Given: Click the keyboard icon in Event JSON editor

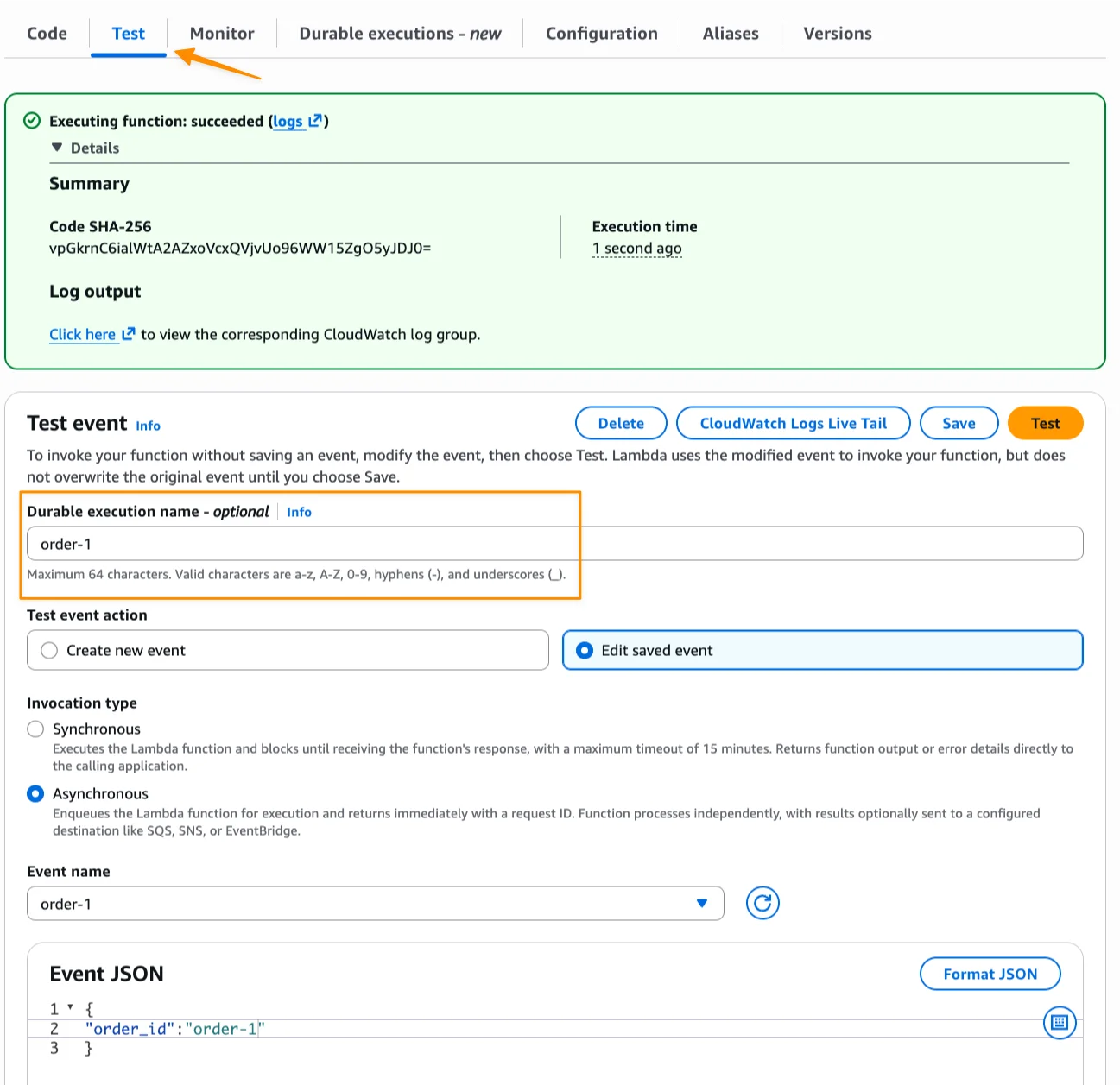Looking at the screenshot, I should pos(1060,1023).
